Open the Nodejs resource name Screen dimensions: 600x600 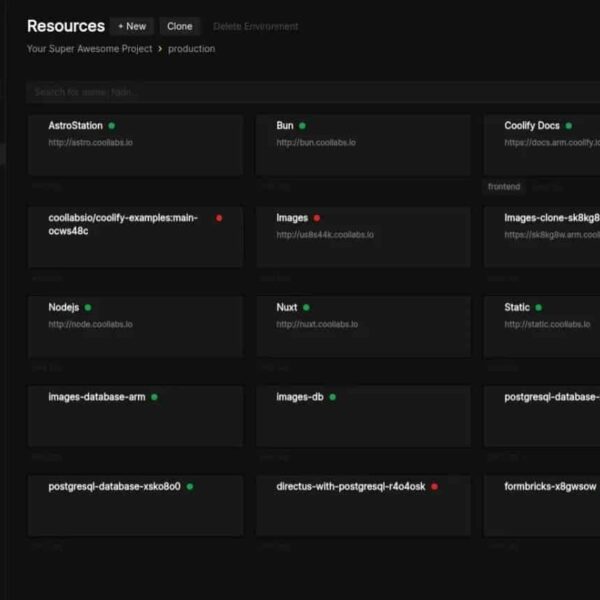click(x=64, y=307)
